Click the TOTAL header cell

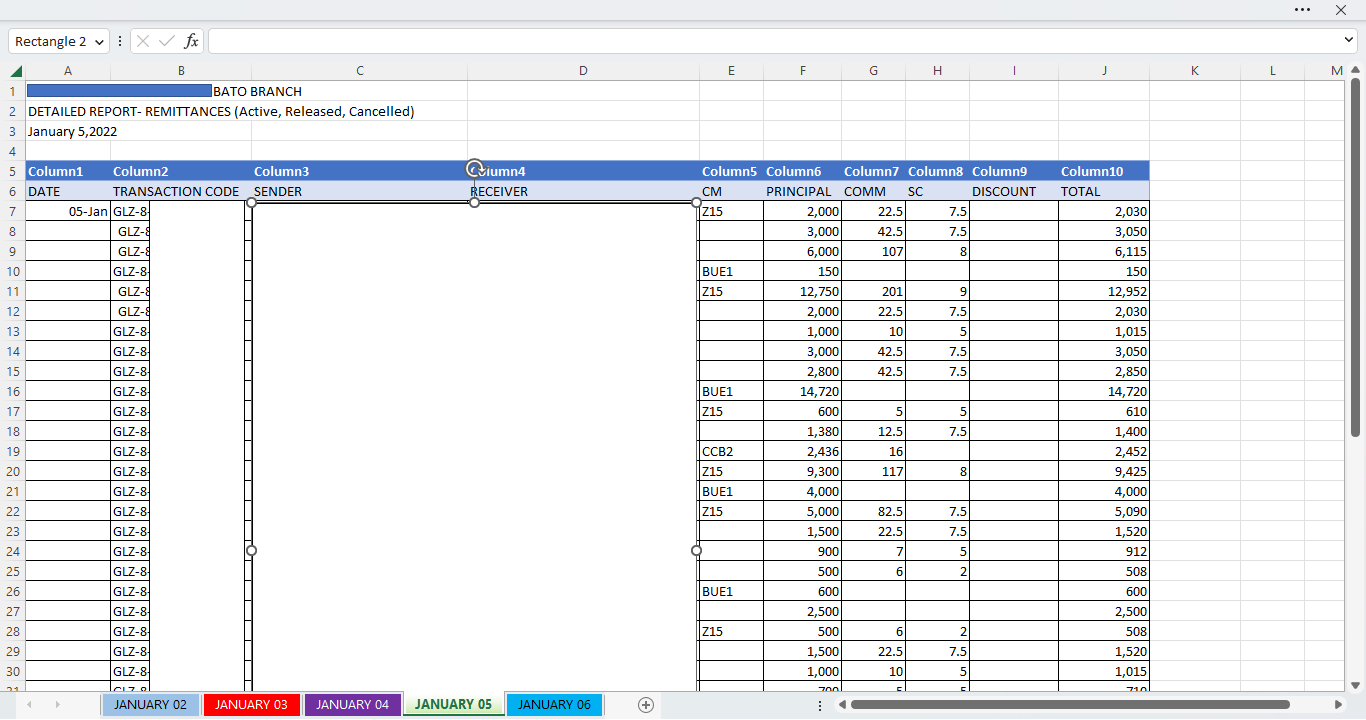1104,191
